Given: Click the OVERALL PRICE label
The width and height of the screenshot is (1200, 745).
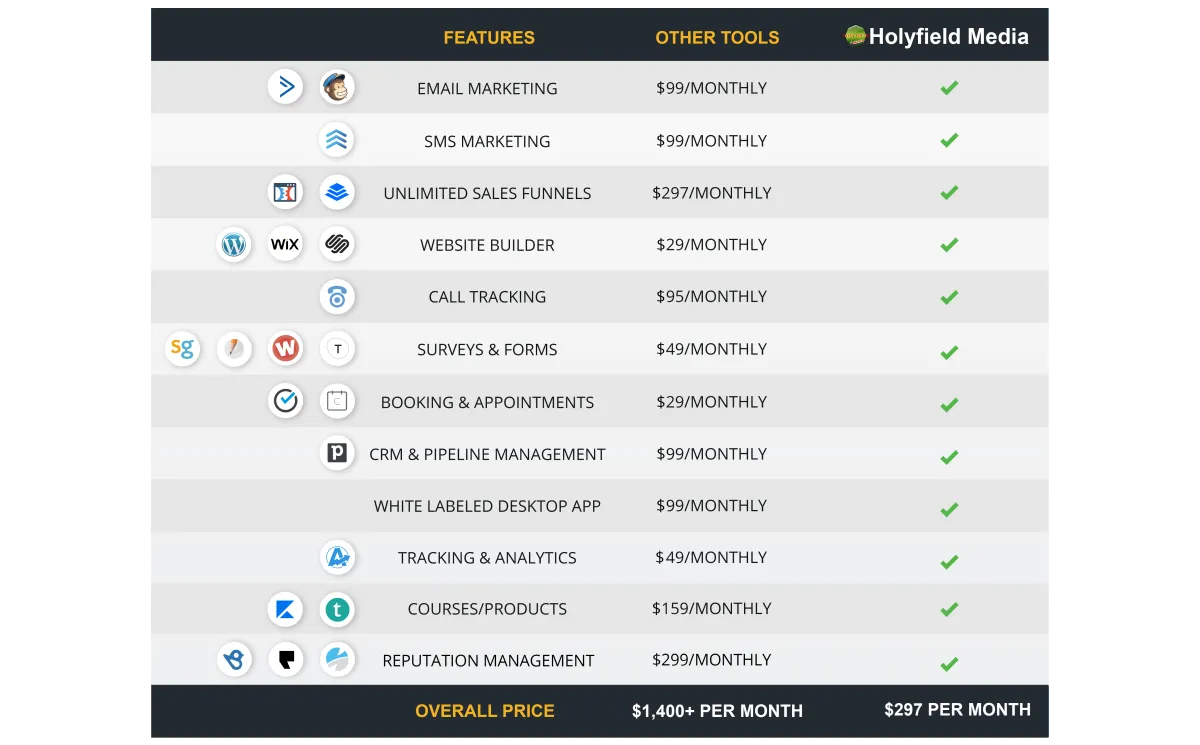Looking at the screenshot, I should coord(485,711).
